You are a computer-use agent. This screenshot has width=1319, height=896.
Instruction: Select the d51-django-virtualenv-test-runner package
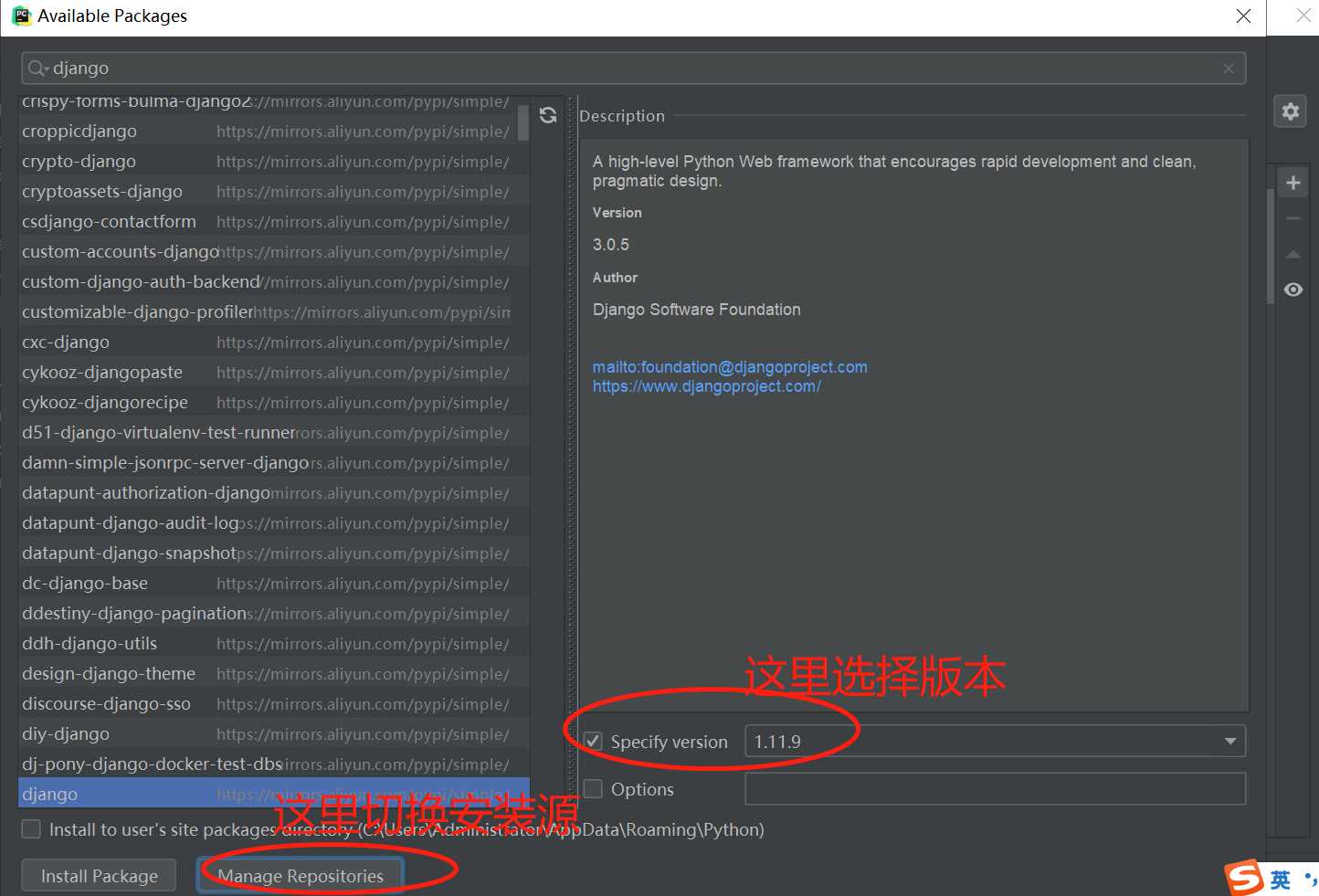click(274, 432)
